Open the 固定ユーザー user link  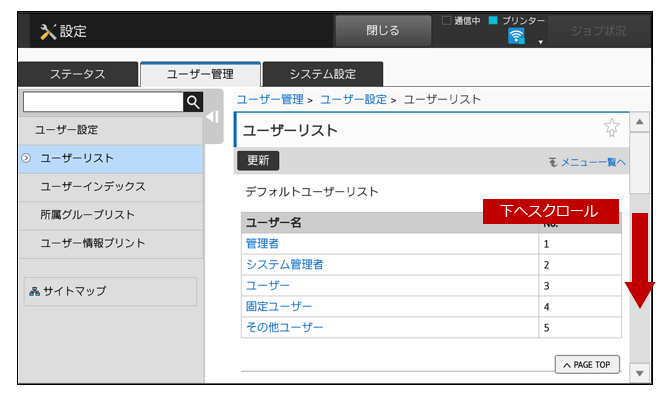pos(279,306)
